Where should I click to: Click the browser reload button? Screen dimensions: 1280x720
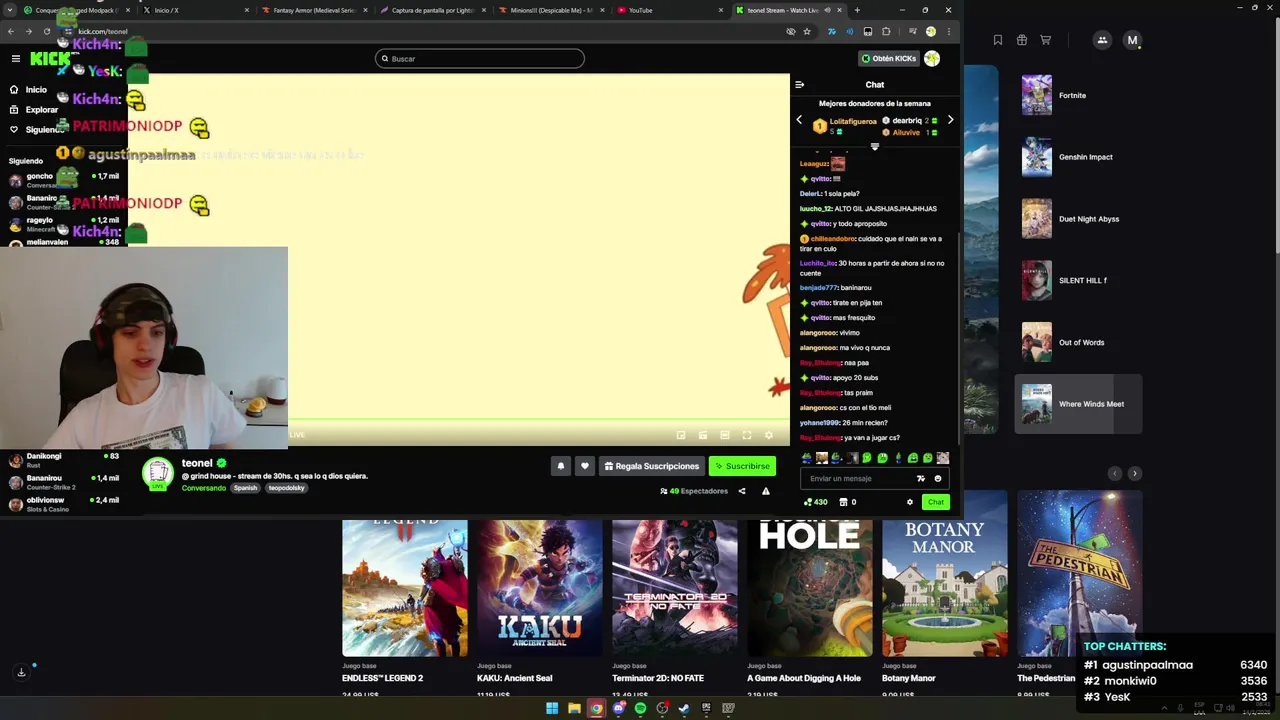click(x=47, y=31)
